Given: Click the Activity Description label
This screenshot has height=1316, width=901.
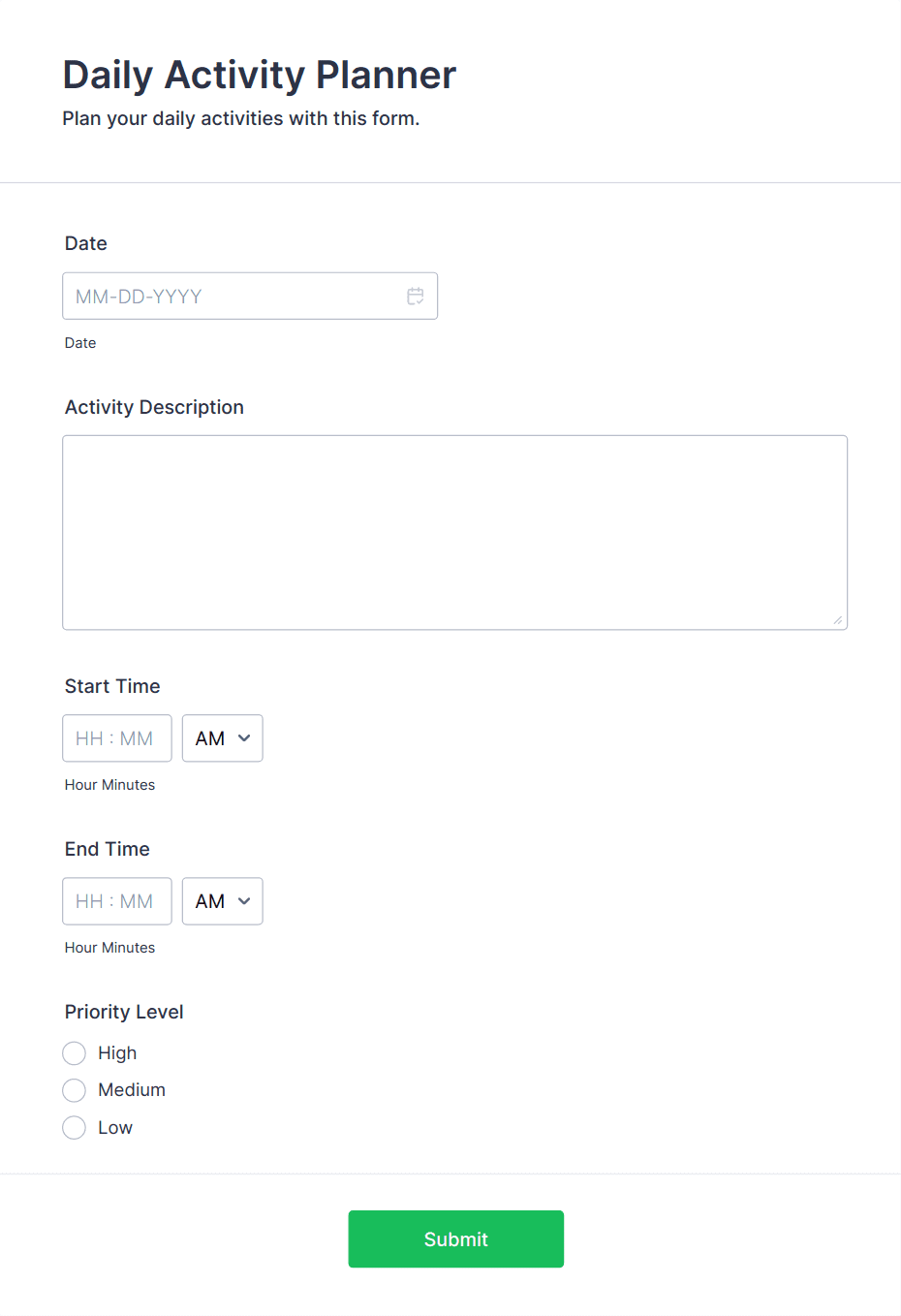Looking at the screenshot, I should coord(154,407).
